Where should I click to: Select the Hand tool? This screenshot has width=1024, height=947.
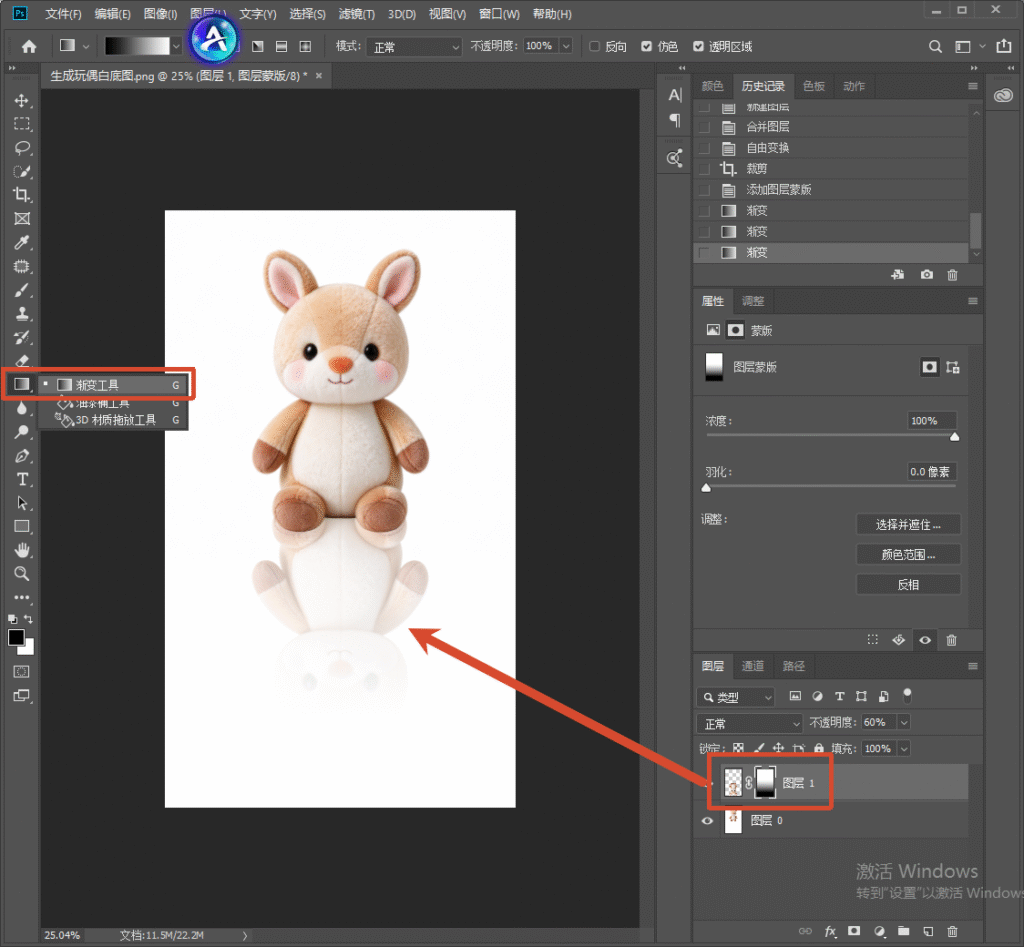point(22,550)
